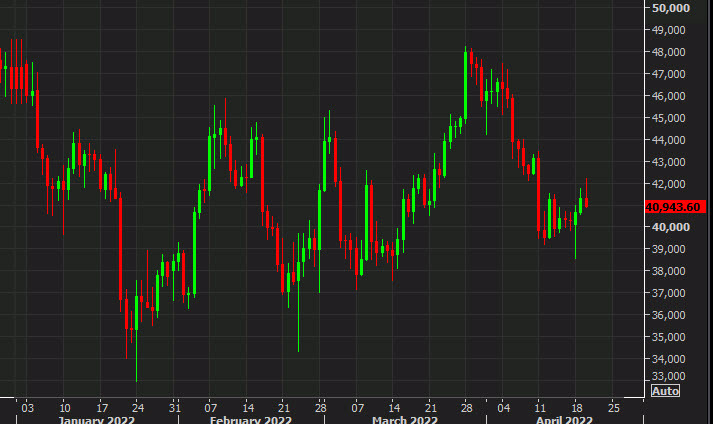This screenshot has height=424, width=713.
Task: Click the 07 date tick in February
Action: coord(211,408)
